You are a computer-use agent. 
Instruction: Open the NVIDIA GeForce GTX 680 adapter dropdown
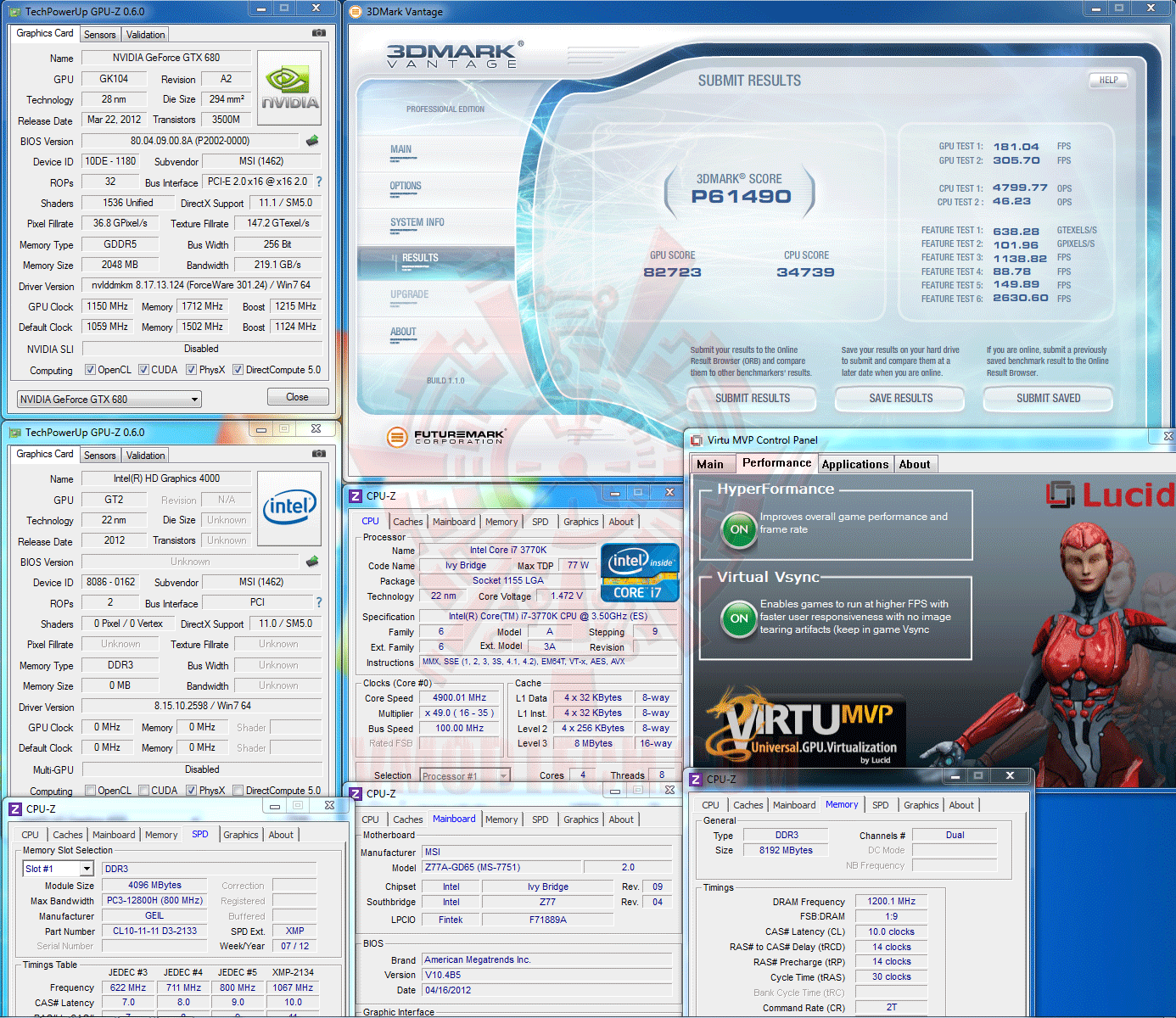109,399
